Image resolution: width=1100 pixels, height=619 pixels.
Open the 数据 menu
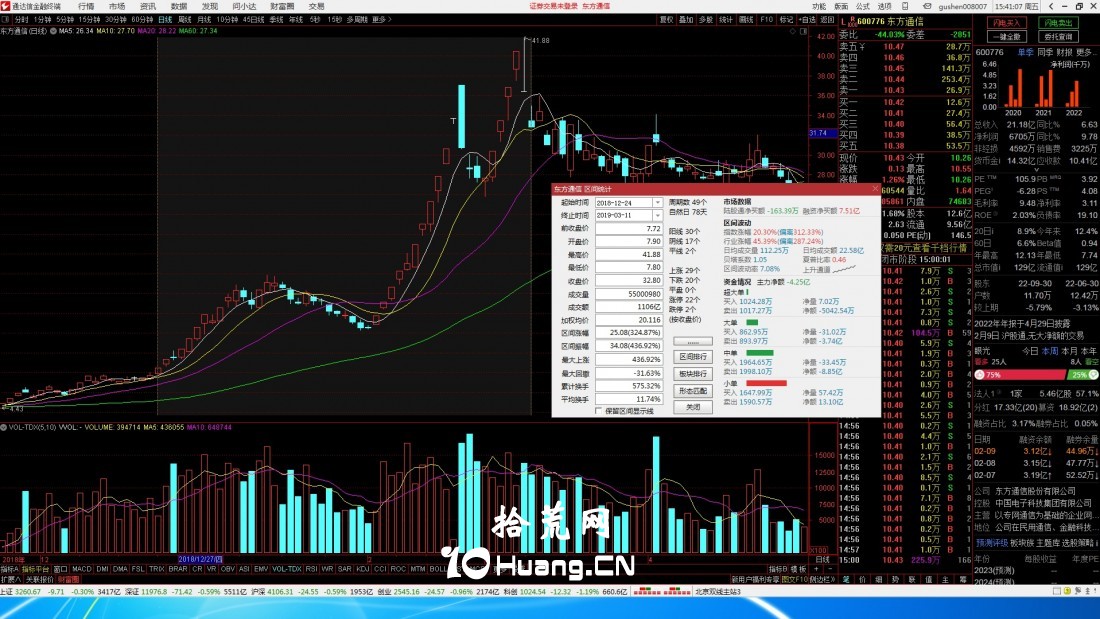coord(179,6)
